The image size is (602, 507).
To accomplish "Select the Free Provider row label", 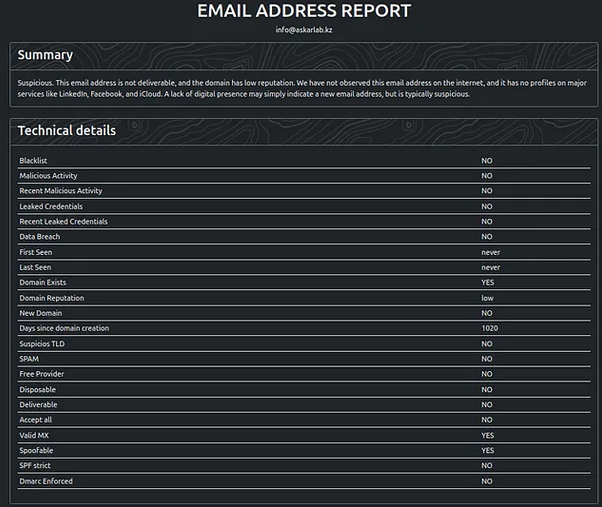I will point(42,374).
